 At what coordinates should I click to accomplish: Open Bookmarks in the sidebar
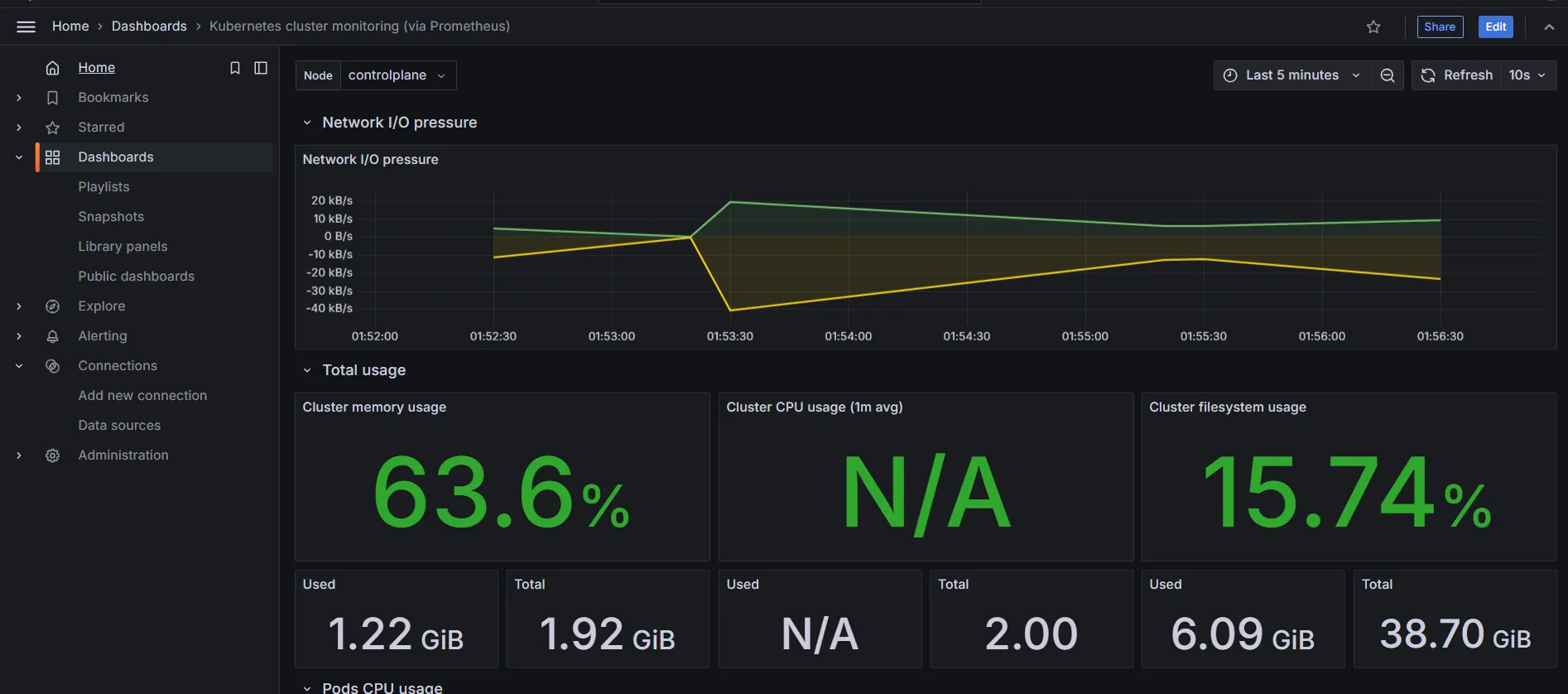pyautogui.click(x=113, y=98)
